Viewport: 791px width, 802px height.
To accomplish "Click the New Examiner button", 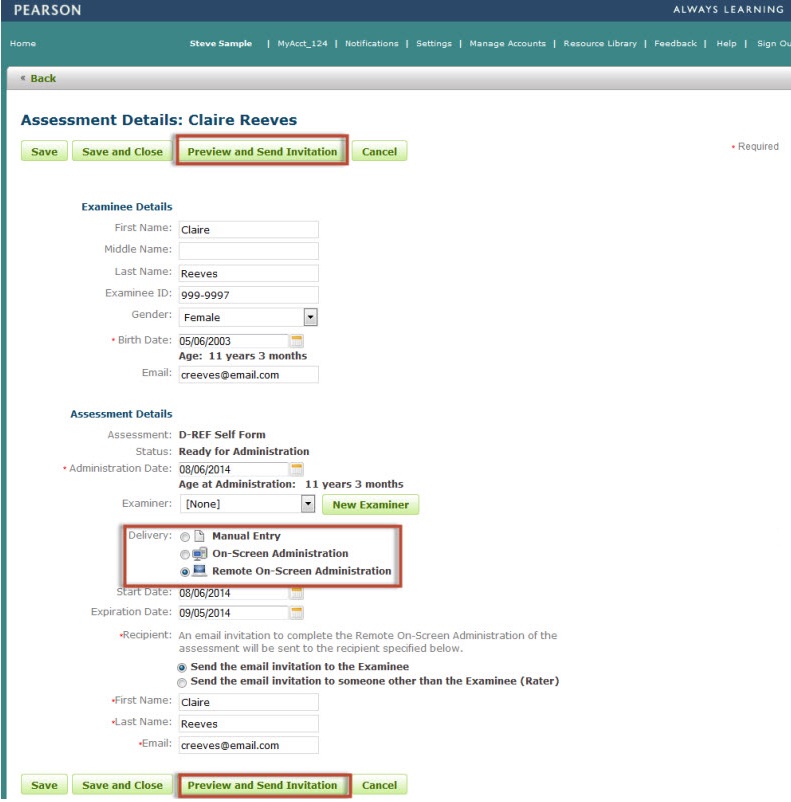I will 370,505.
